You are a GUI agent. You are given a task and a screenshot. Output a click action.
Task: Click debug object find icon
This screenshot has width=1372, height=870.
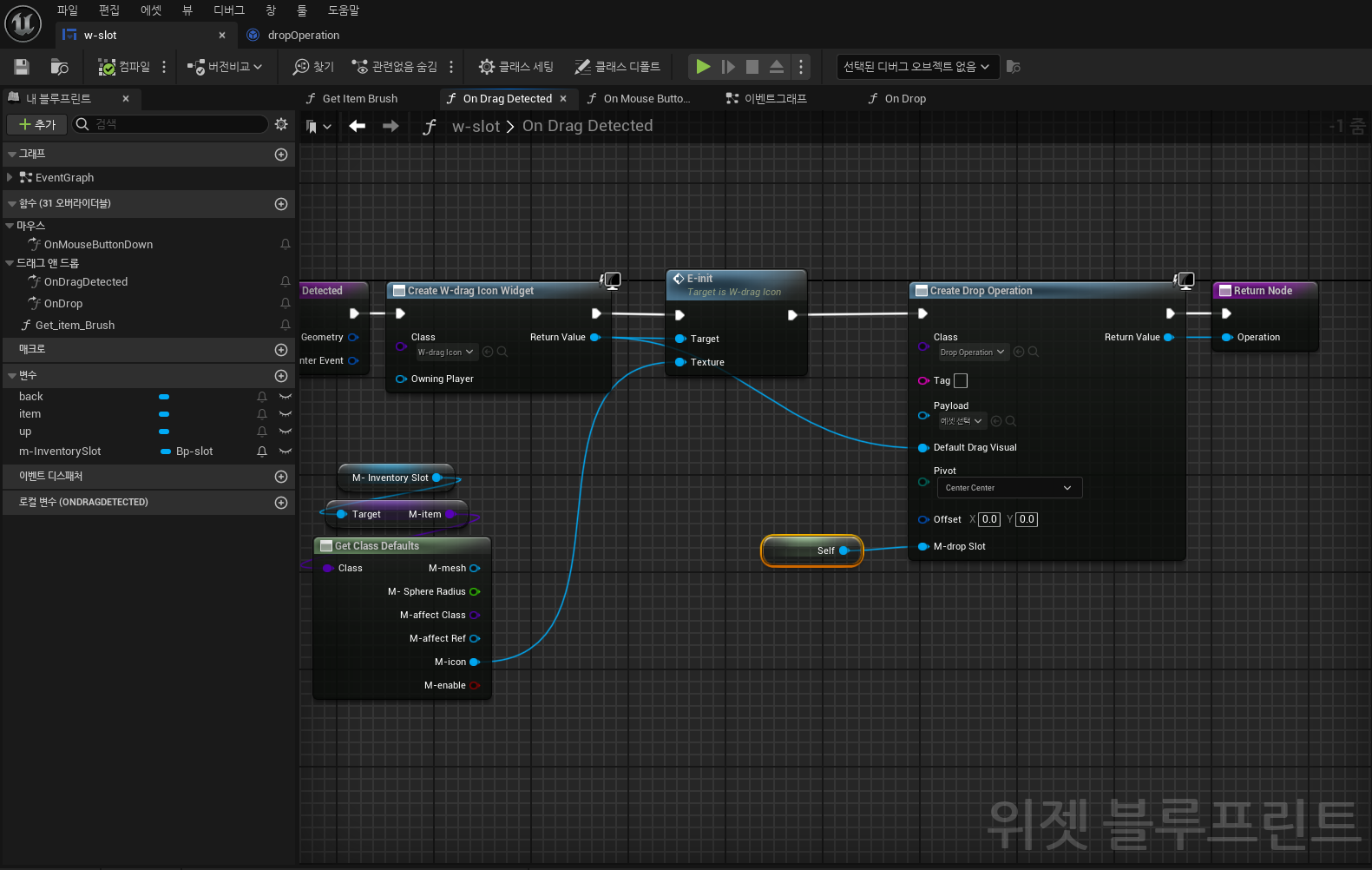click(x=1013, y=67)
